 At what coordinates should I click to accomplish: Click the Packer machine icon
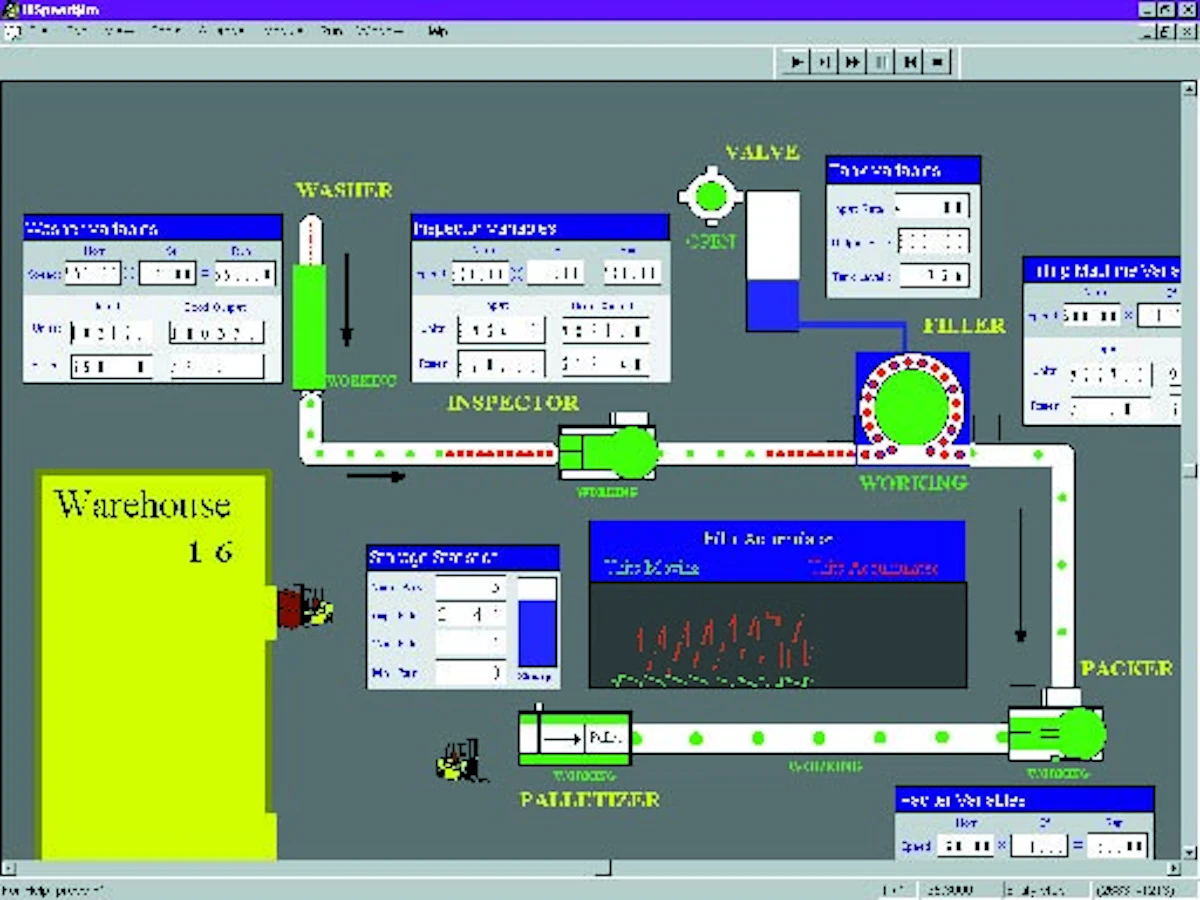click(x=1055, y=733)
